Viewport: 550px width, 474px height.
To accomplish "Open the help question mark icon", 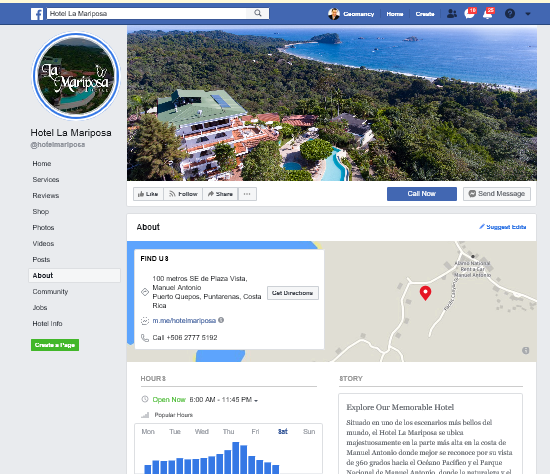I will point(510,14).
